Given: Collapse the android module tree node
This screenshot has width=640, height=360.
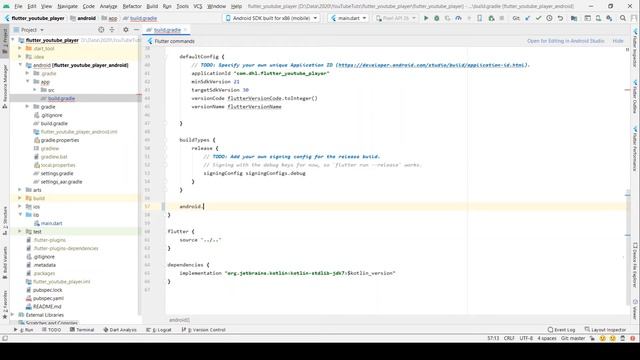Looking at the screenshot, I should coord(20,65).
